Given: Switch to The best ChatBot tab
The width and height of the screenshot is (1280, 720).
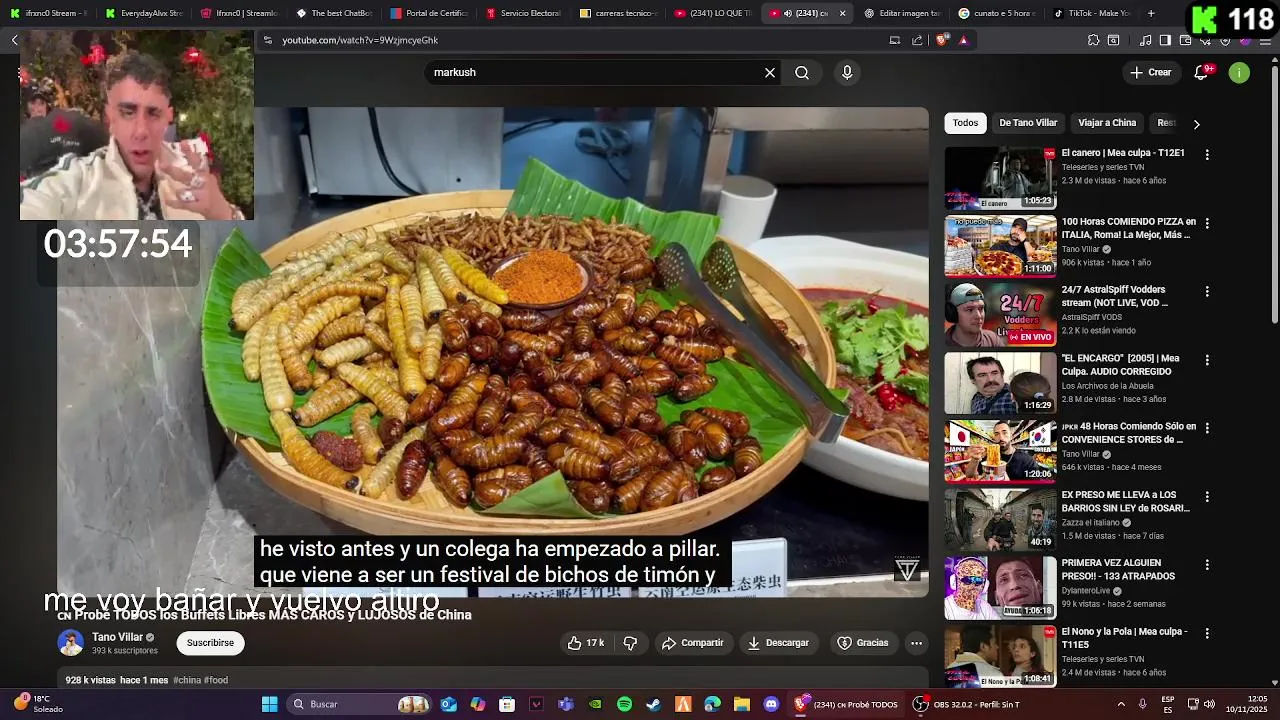Looking at the screenshot, I should tap(335, 13).
